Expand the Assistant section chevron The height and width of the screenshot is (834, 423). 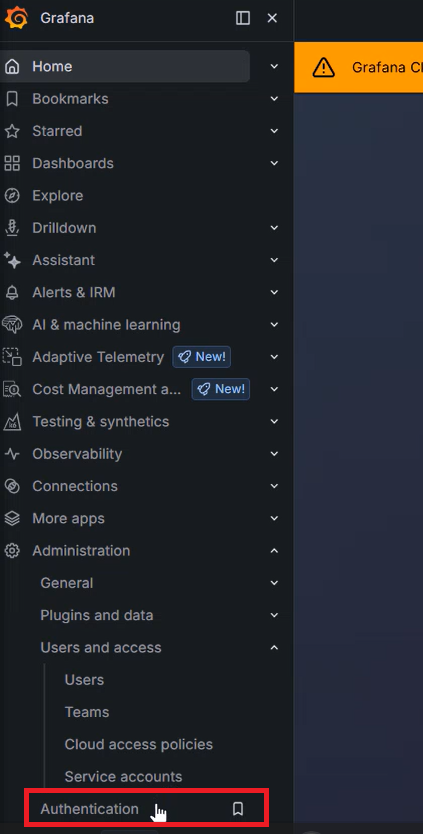click(275, 260)
